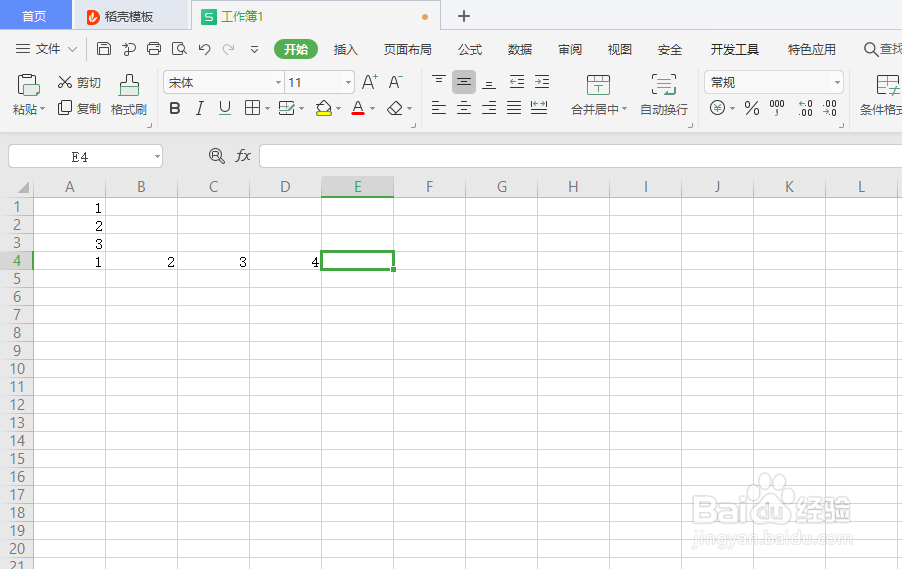Center text horizontally
Screen dimensions: 902x569
[464, 108]
